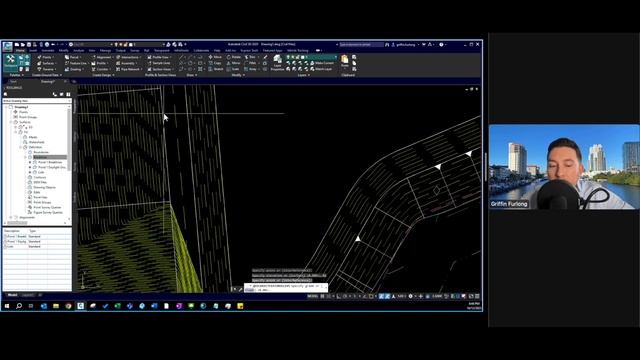Select the Rotate tool in Modify
Viewport: 640px width, 360px height.
tap(233, 57)
